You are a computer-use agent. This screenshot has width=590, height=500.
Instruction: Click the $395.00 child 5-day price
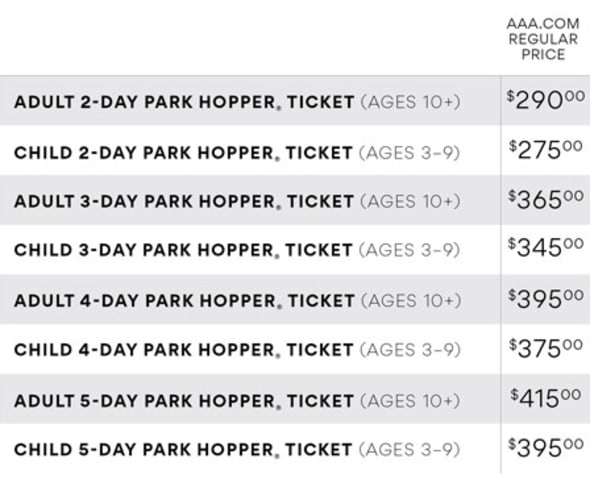[x=546, y=448]
